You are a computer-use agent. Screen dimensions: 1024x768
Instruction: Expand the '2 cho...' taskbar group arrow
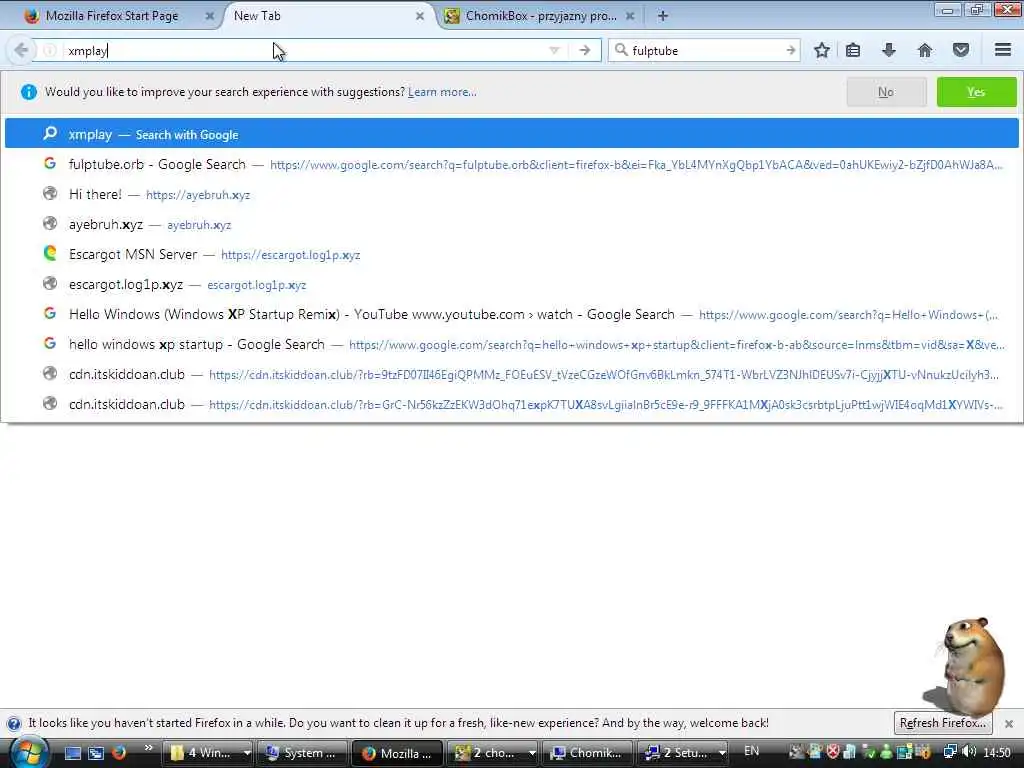532,753
